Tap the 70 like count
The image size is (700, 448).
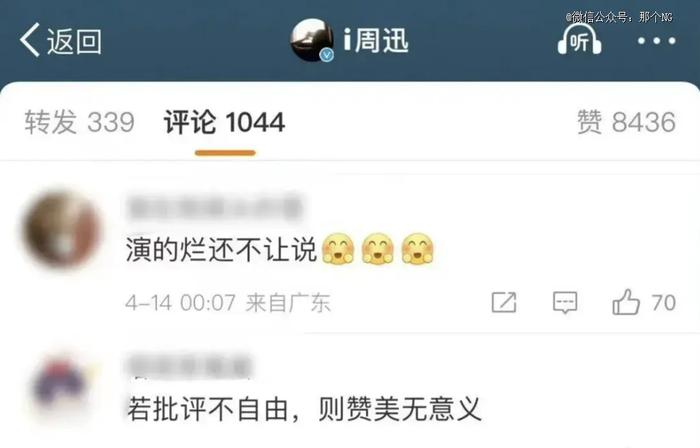(663, 303)
